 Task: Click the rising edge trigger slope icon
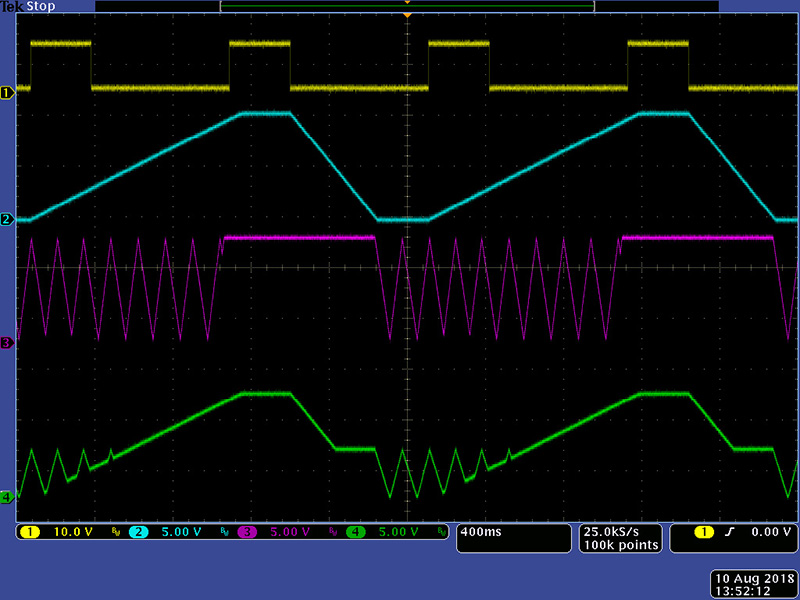click(x=730, y=532)
